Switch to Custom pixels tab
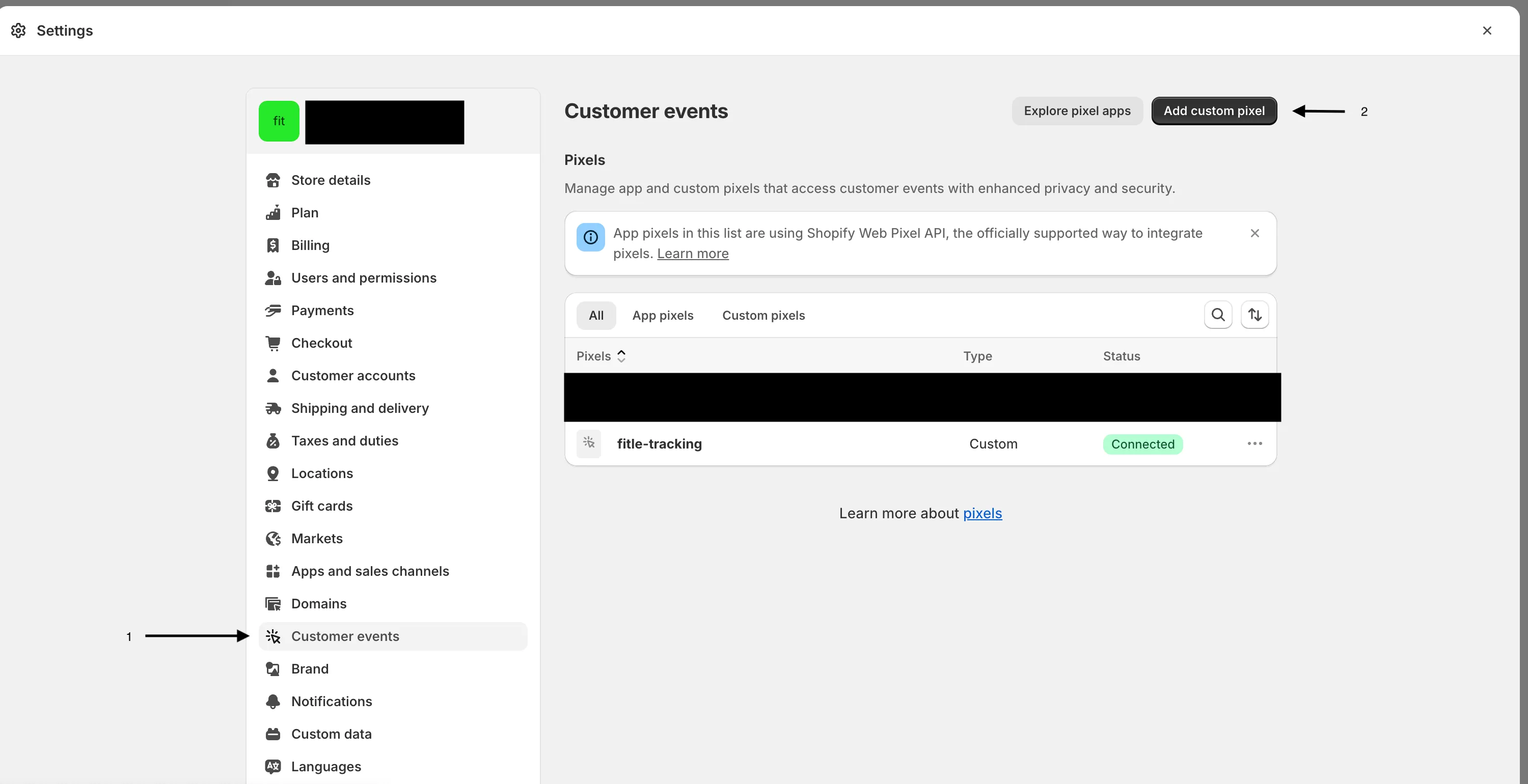 [763, 316]
